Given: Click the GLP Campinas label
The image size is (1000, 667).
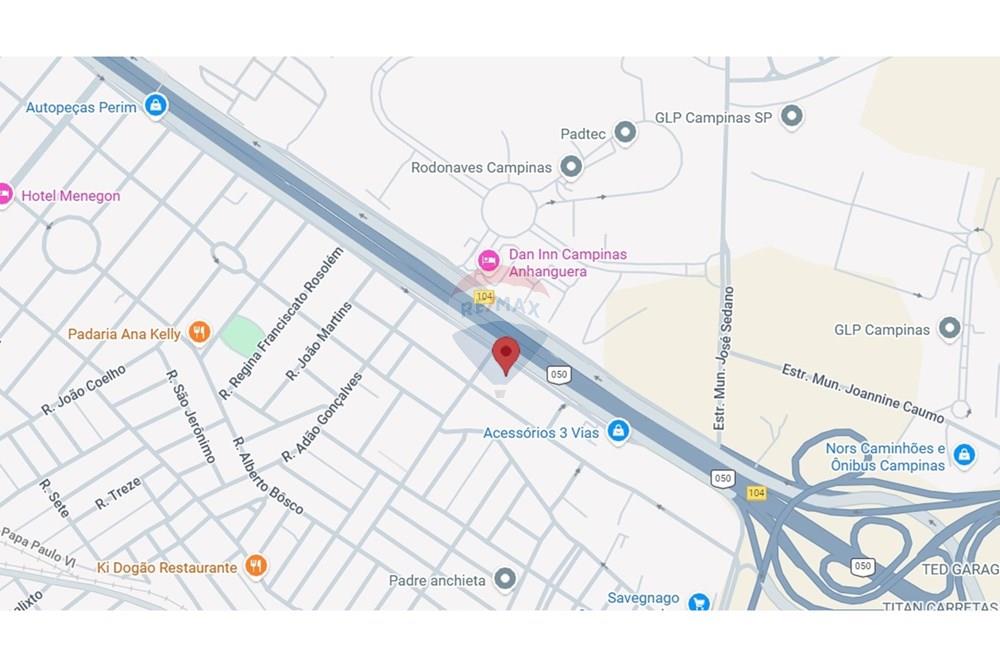Looking at the screenshot, I should 881,330.
